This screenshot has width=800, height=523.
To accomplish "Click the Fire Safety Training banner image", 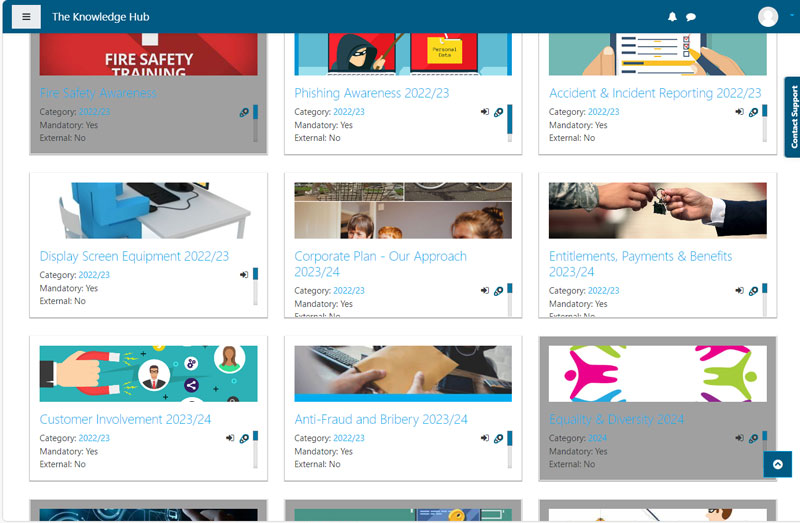I will pyautogui.click(x=148, y=55).
